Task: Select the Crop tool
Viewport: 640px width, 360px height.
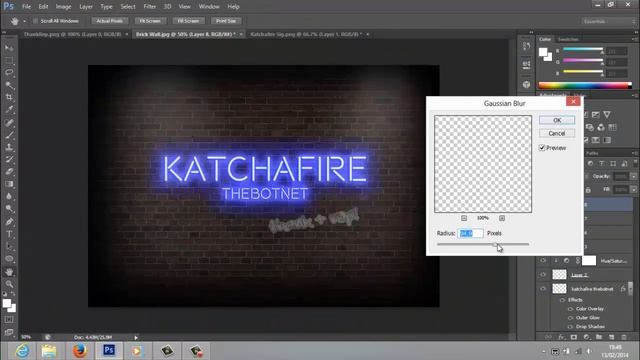Action: [x=9, y=97]
